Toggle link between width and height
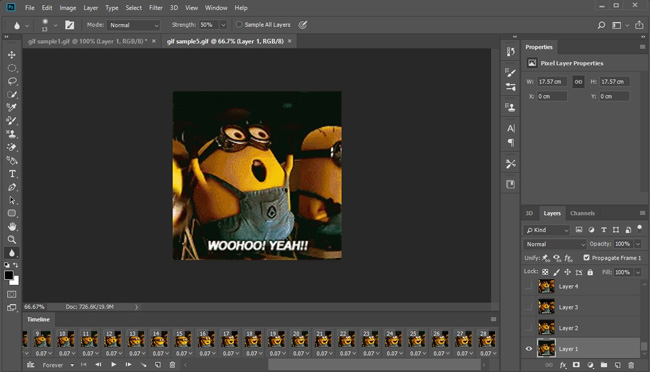 pos(578,82)
